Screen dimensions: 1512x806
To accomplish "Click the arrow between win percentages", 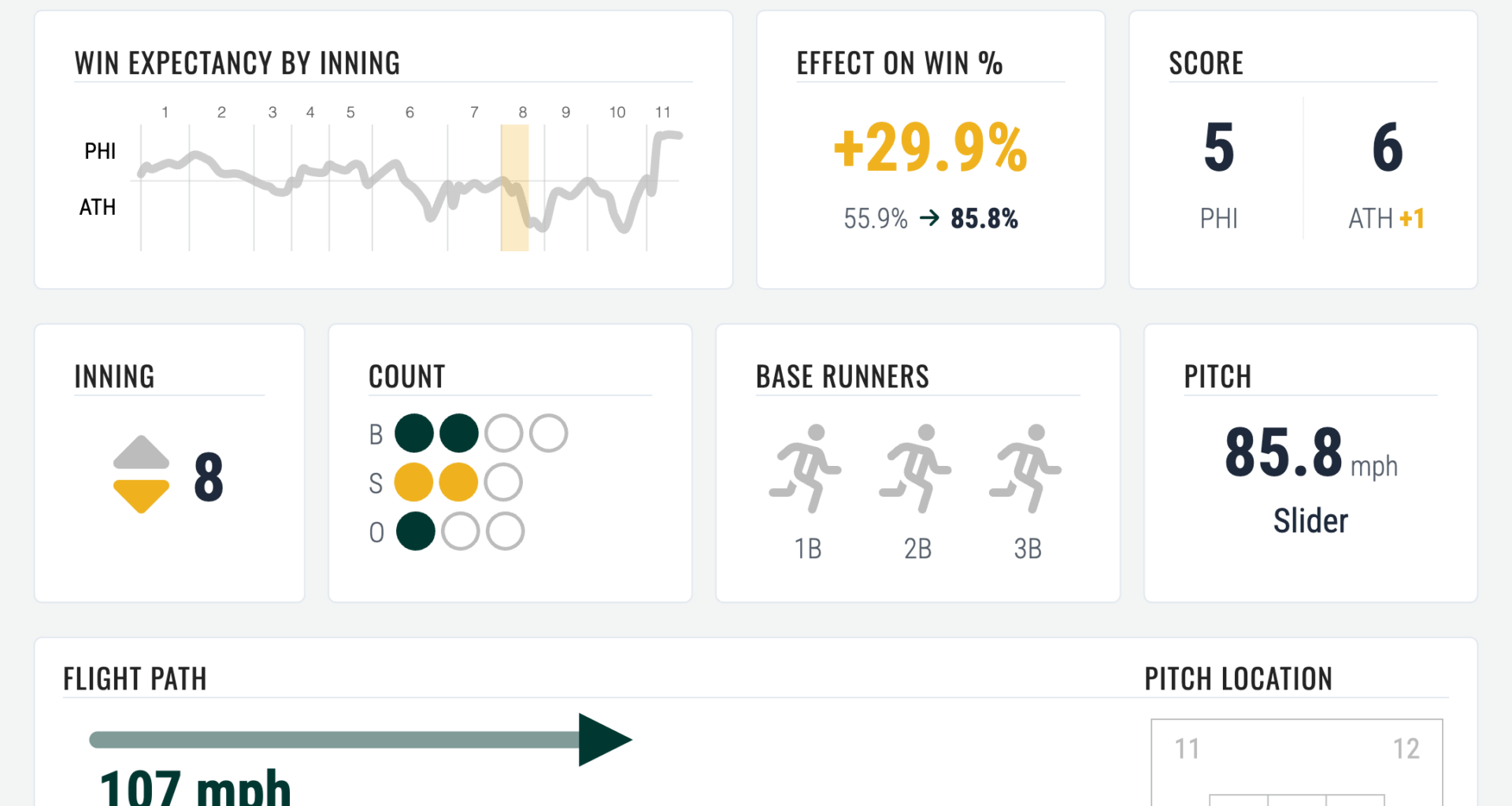I will pyautogui.click(x=929, y=218).
